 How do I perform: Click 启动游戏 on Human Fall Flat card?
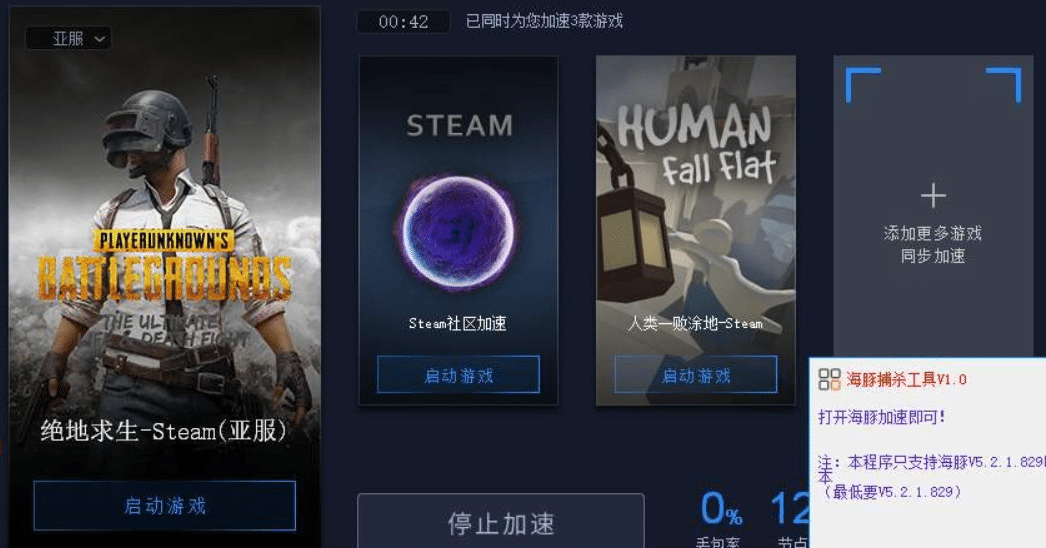pyautogui.click(x=696, y=374)
